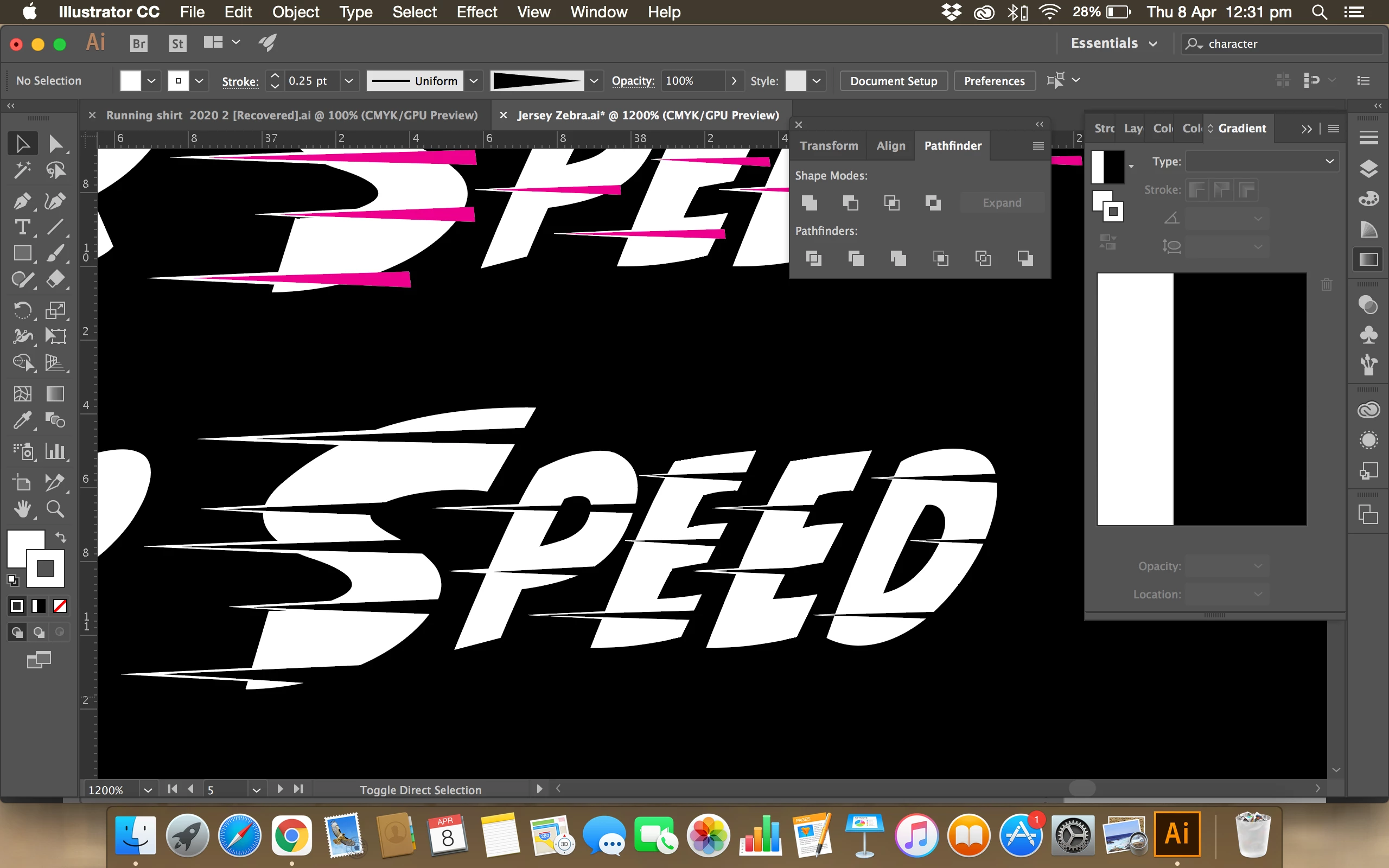Pick the Zoom tool
The width and height of the screenshot is (1389, 868).
[x=55, y=509]
